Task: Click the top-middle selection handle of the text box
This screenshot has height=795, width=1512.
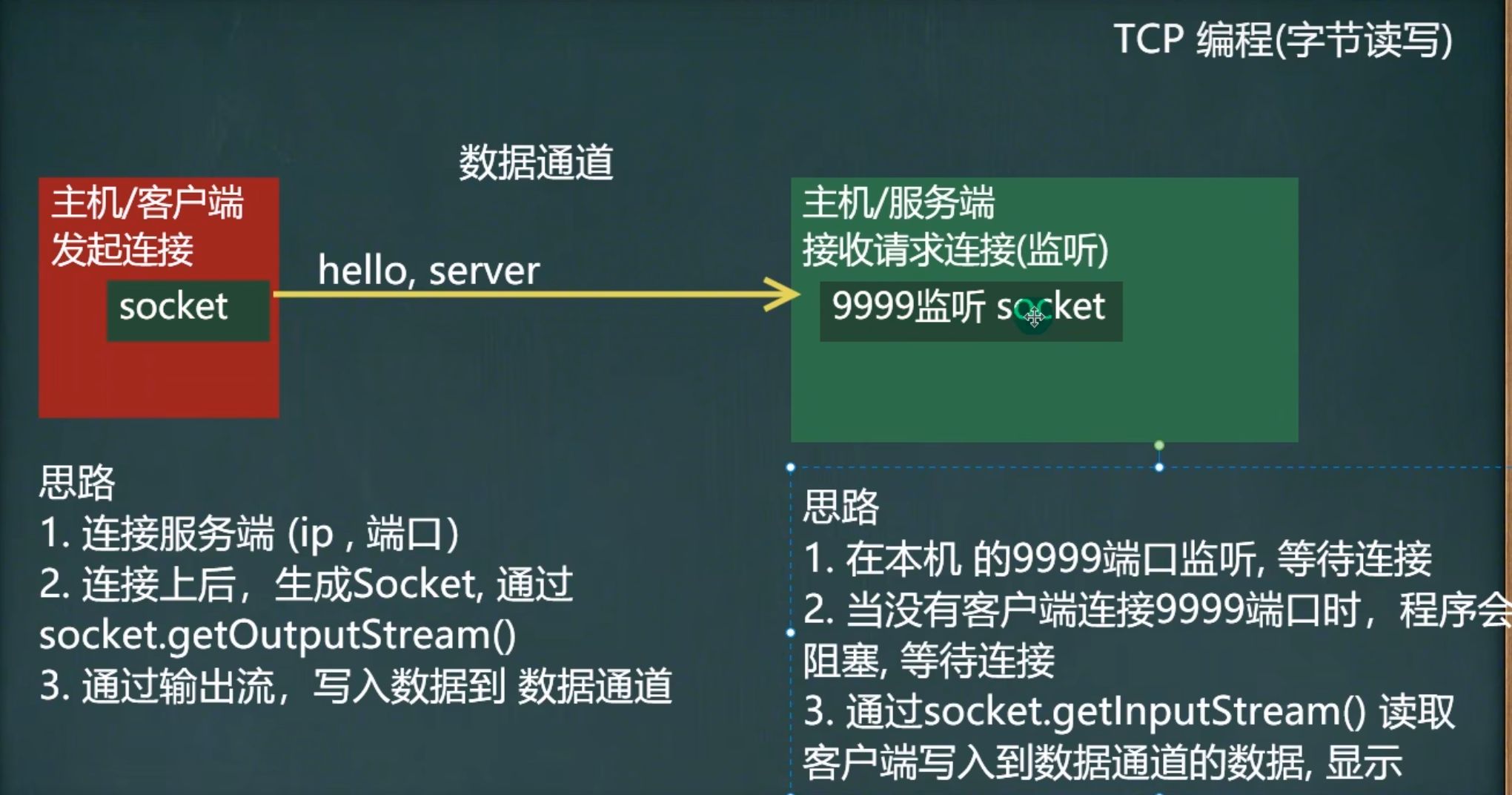Action: click(1159, 467)
